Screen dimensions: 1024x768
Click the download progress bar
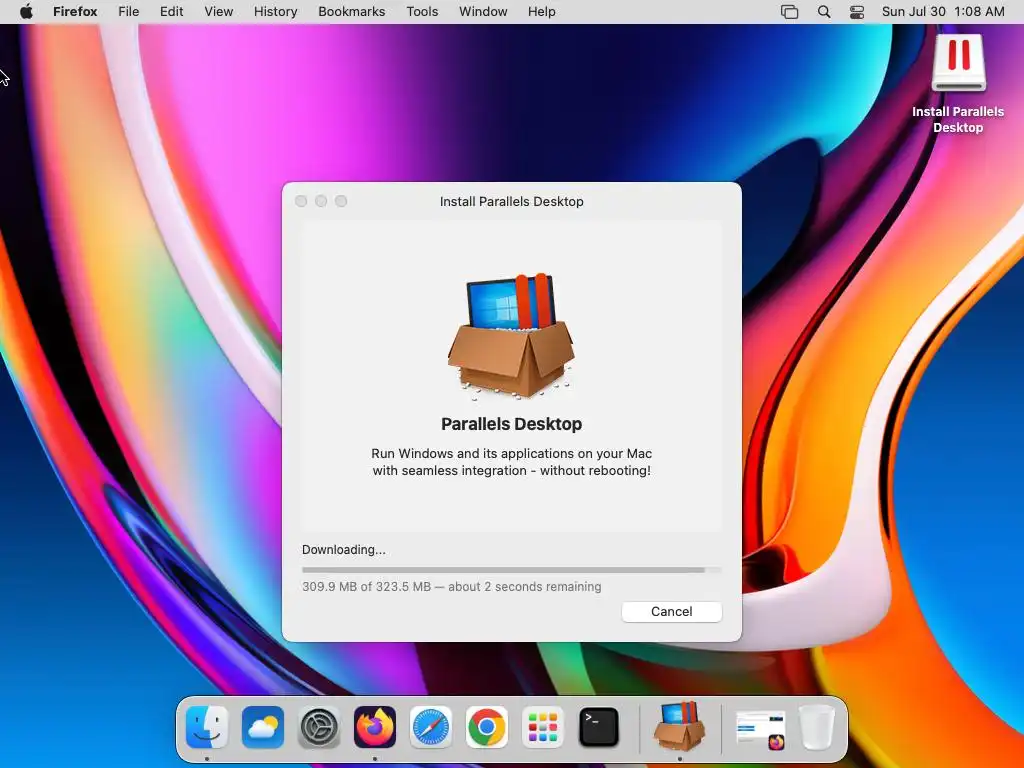(x=511, y=570)
